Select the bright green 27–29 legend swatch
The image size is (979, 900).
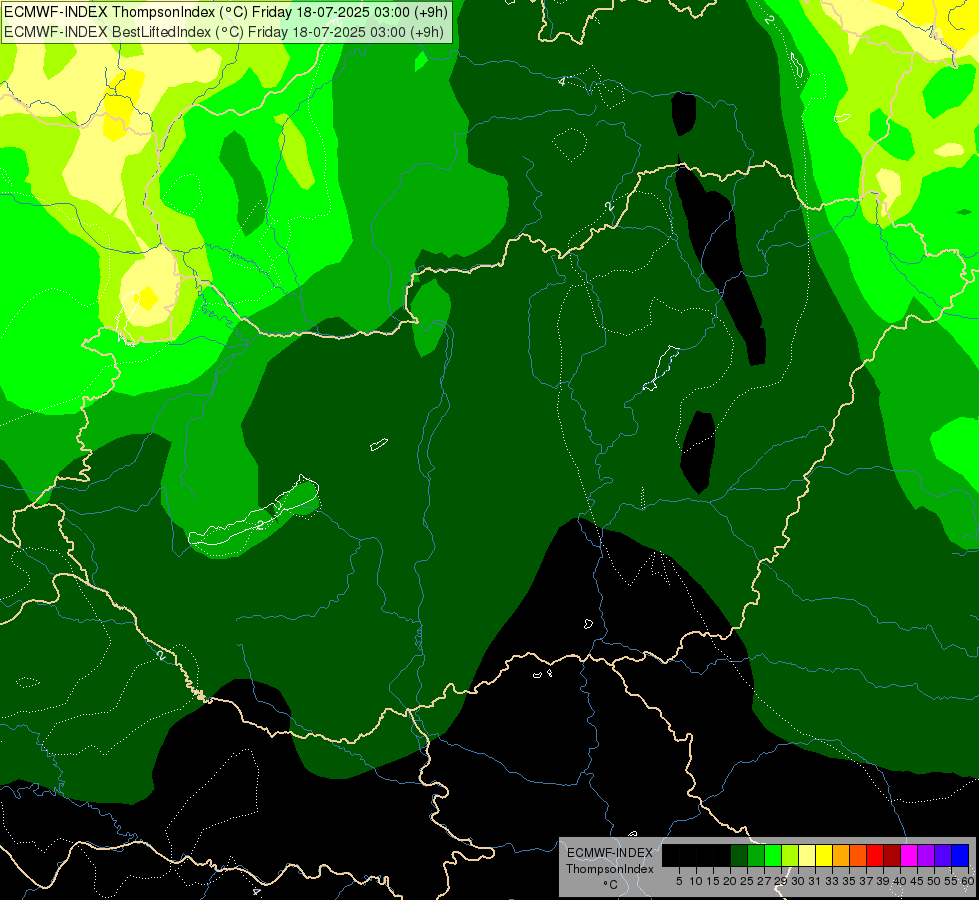[773, 855]
